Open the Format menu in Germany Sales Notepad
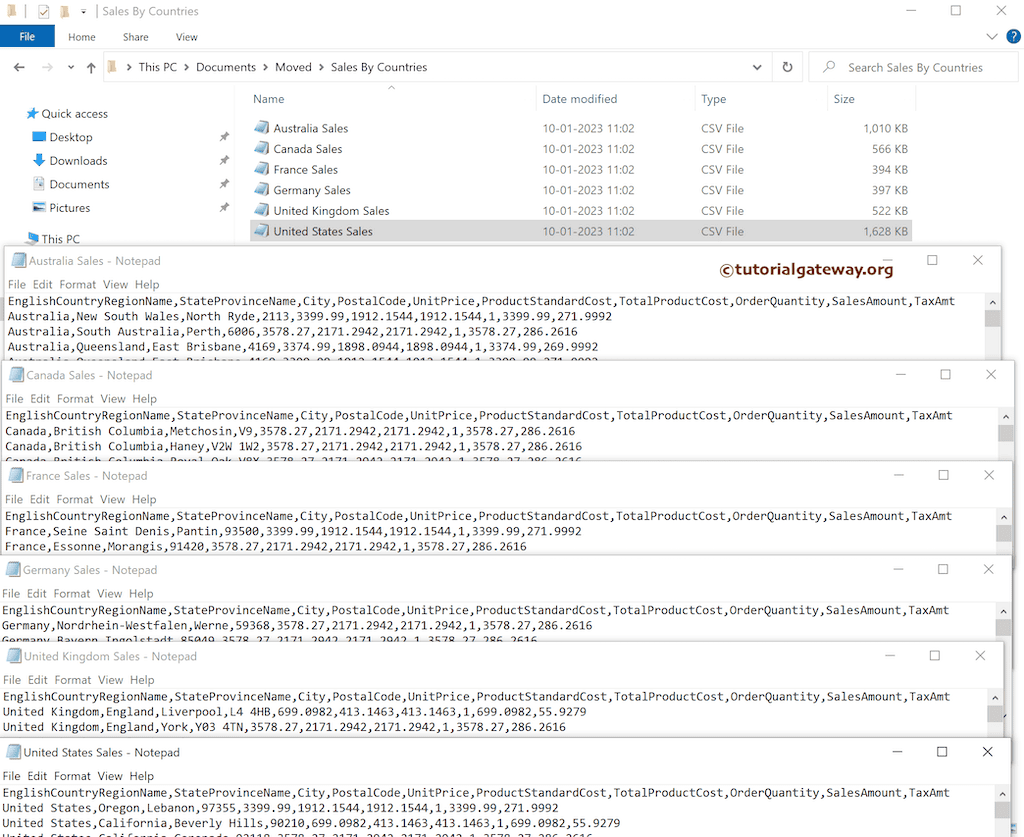 tap(71, 593)
